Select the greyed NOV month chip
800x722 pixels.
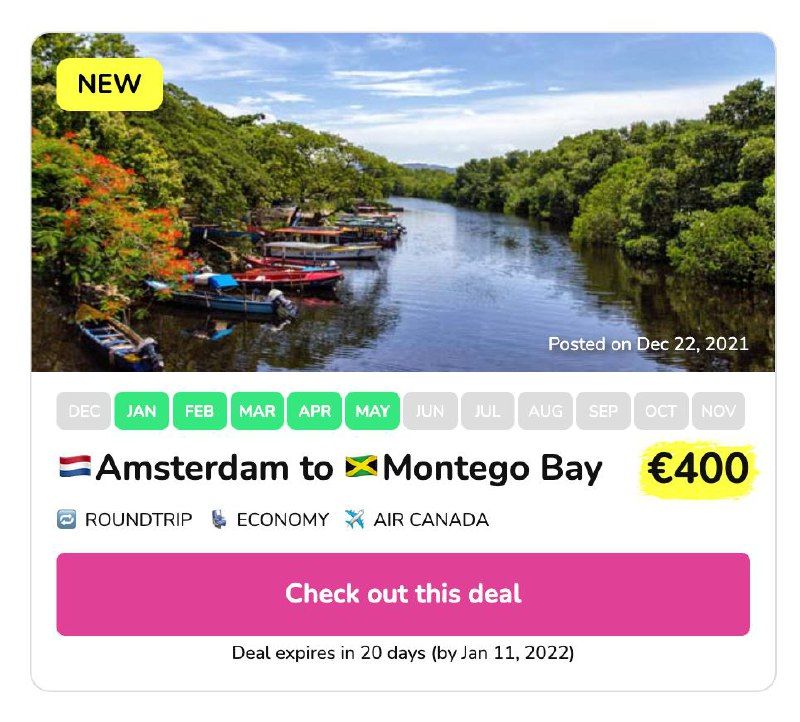click(x=718, y=411)
